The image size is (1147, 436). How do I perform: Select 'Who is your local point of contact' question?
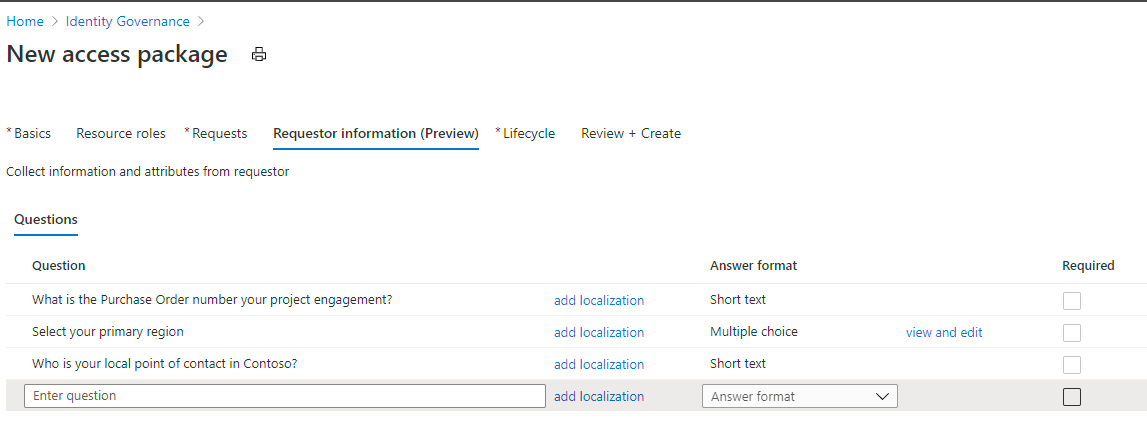[x=165, y=364]
